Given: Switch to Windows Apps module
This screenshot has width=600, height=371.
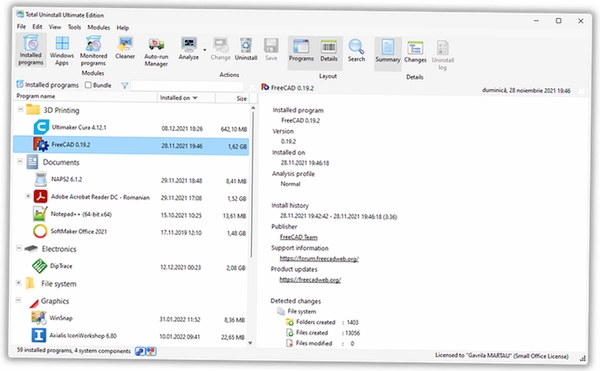Looking at the screenshot, I should coord(62,51).
